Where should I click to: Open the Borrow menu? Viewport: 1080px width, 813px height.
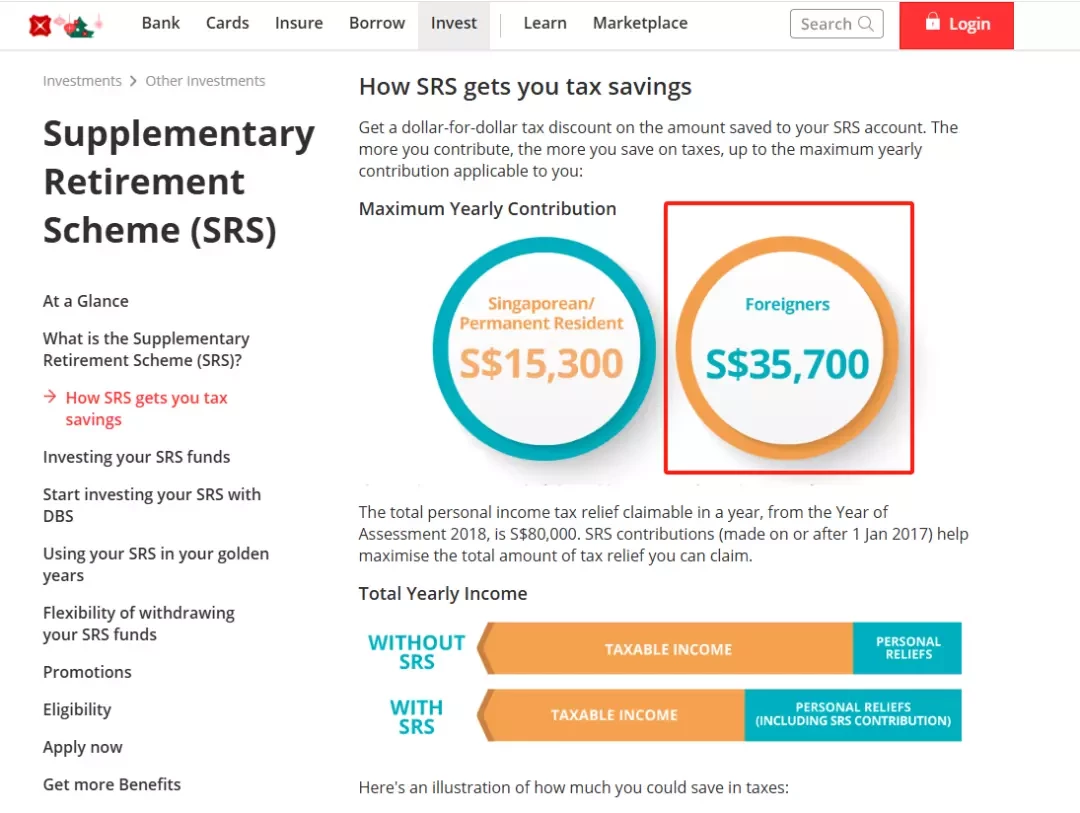click(x=377, y=23)
